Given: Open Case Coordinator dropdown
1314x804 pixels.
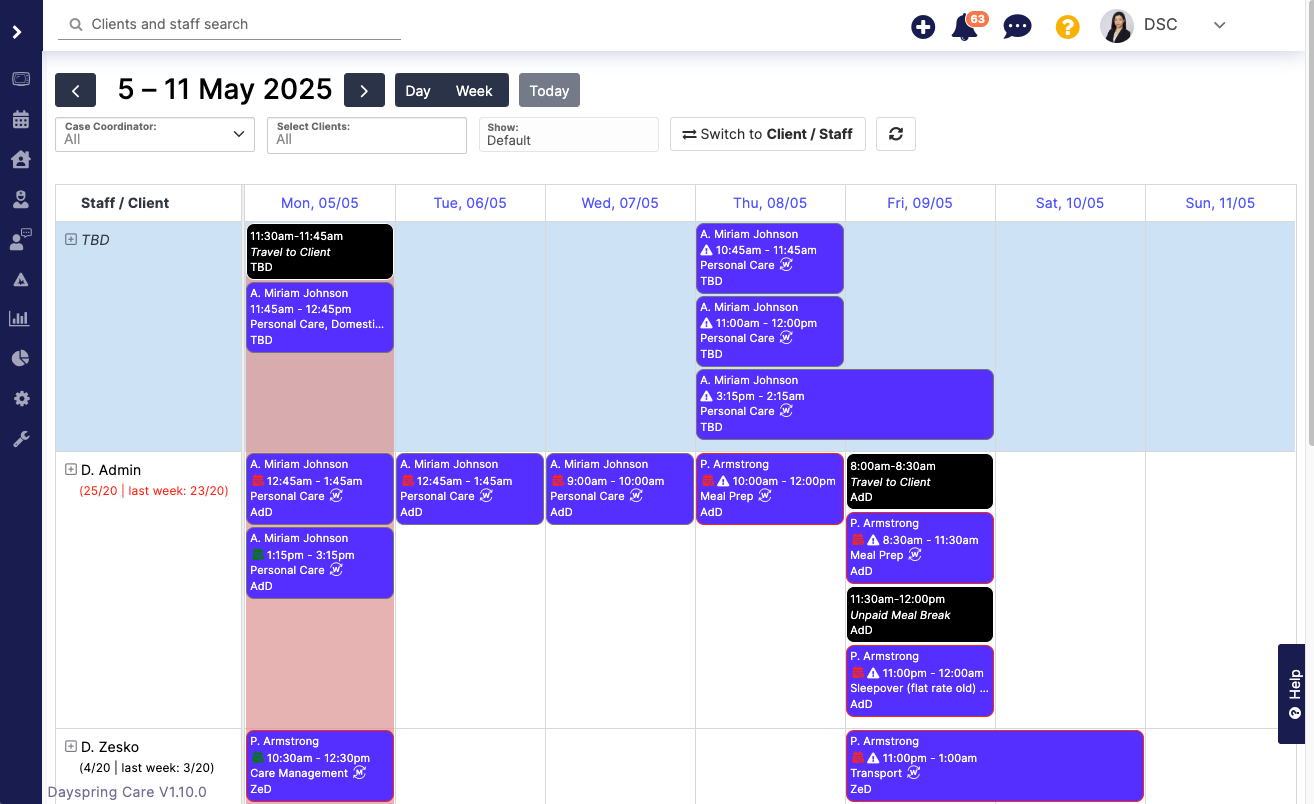Looking at the screenshot, I should point(155,135).
